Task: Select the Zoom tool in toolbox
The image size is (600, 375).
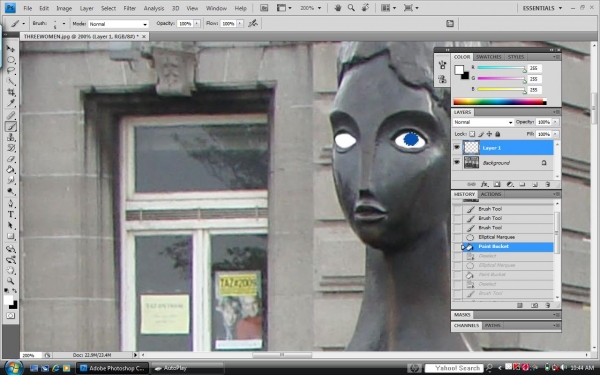Action: 11,281
